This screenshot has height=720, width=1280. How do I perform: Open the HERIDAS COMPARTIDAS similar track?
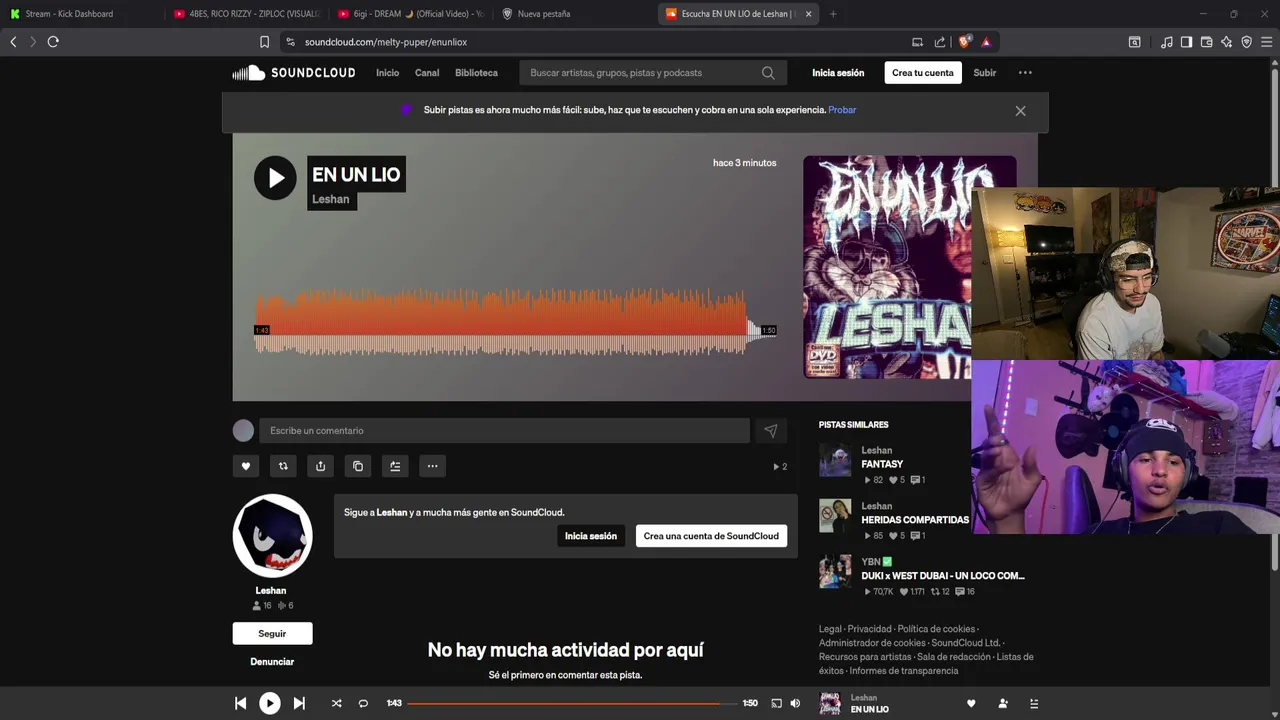pos(915,520)
